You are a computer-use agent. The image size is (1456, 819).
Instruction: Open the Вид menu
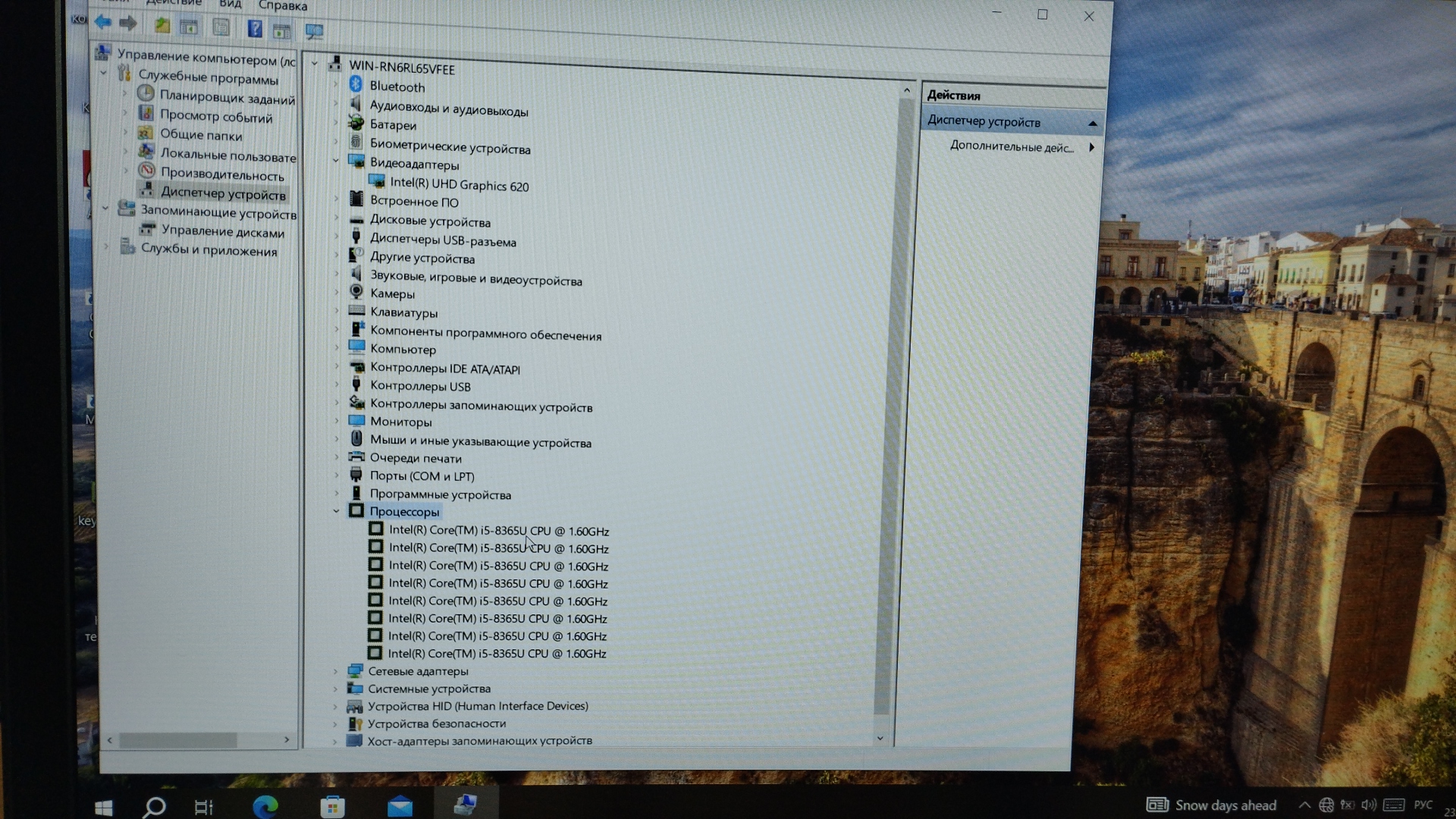click(x=230, y=5)
